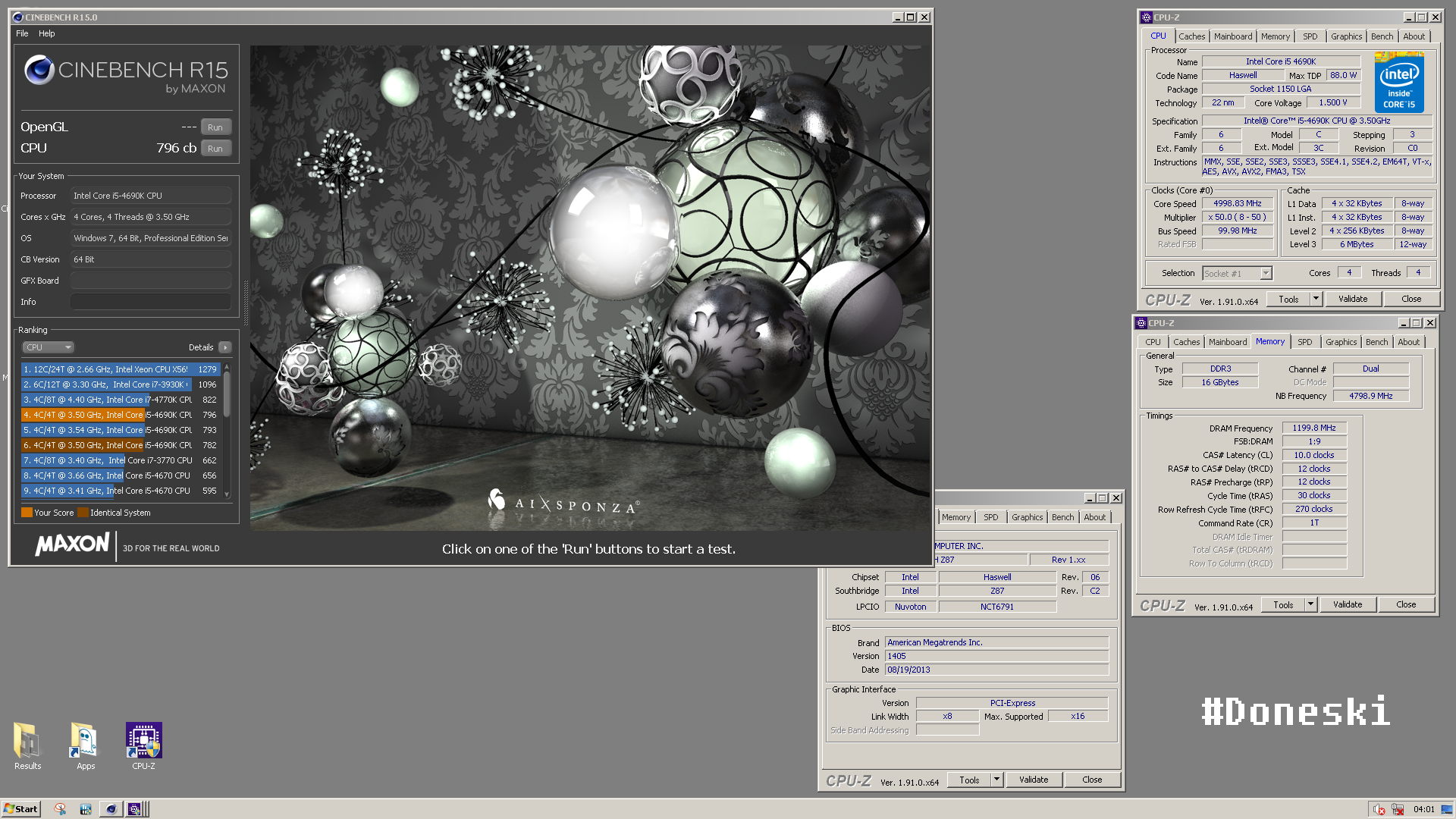Viewport: 1456px width, 819px height.
Task: Click Validate in CPU-Z Memory window
Action: tap(1348, 605)
